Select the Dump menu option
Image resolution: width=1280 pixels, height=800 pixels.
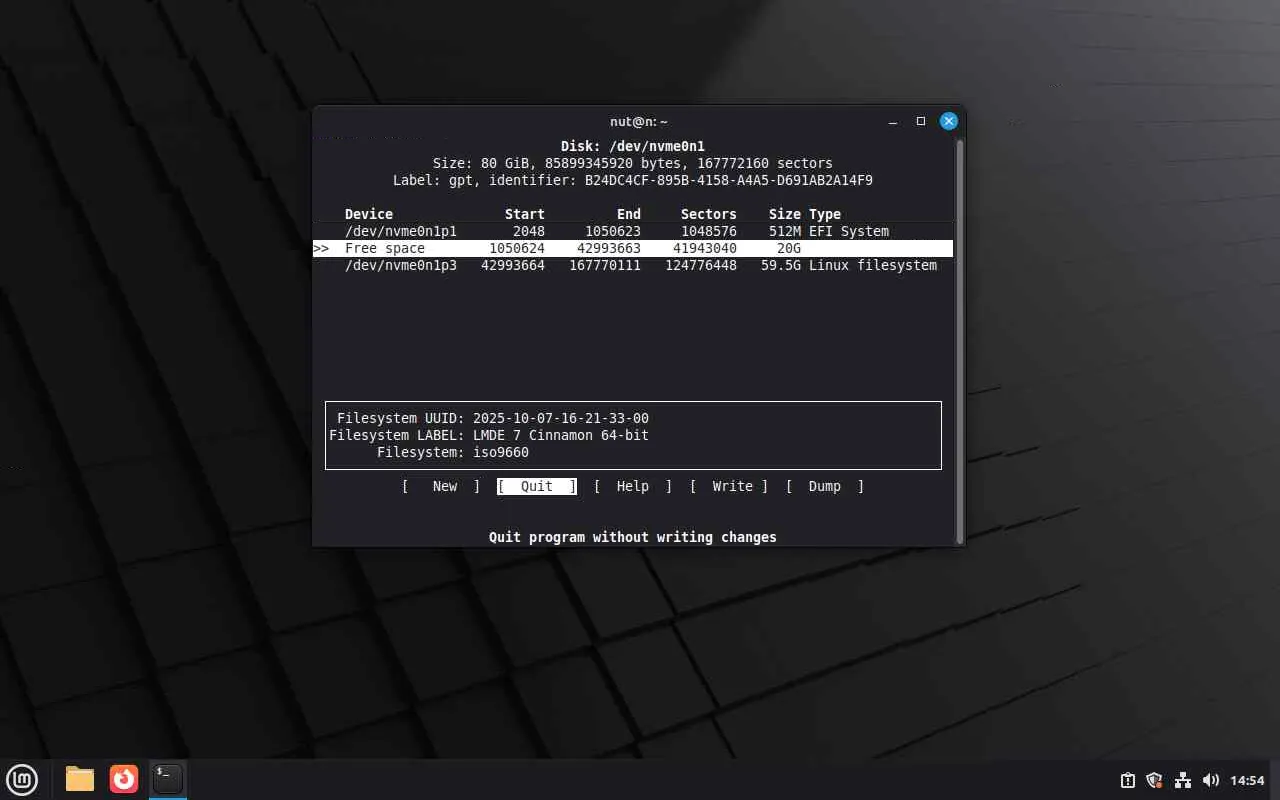(x=825, y=486)
